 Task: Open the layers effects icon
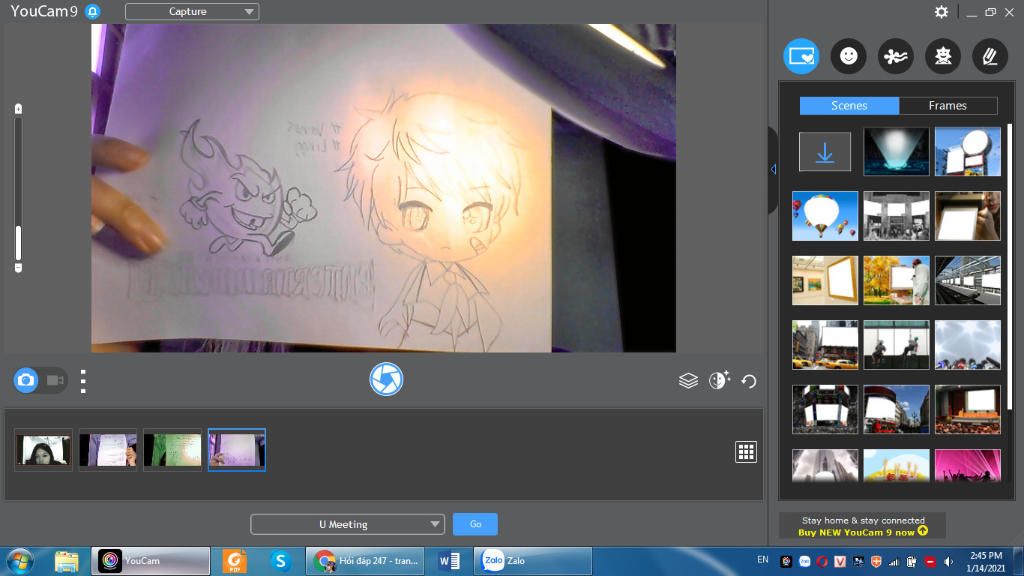(688, 381)
